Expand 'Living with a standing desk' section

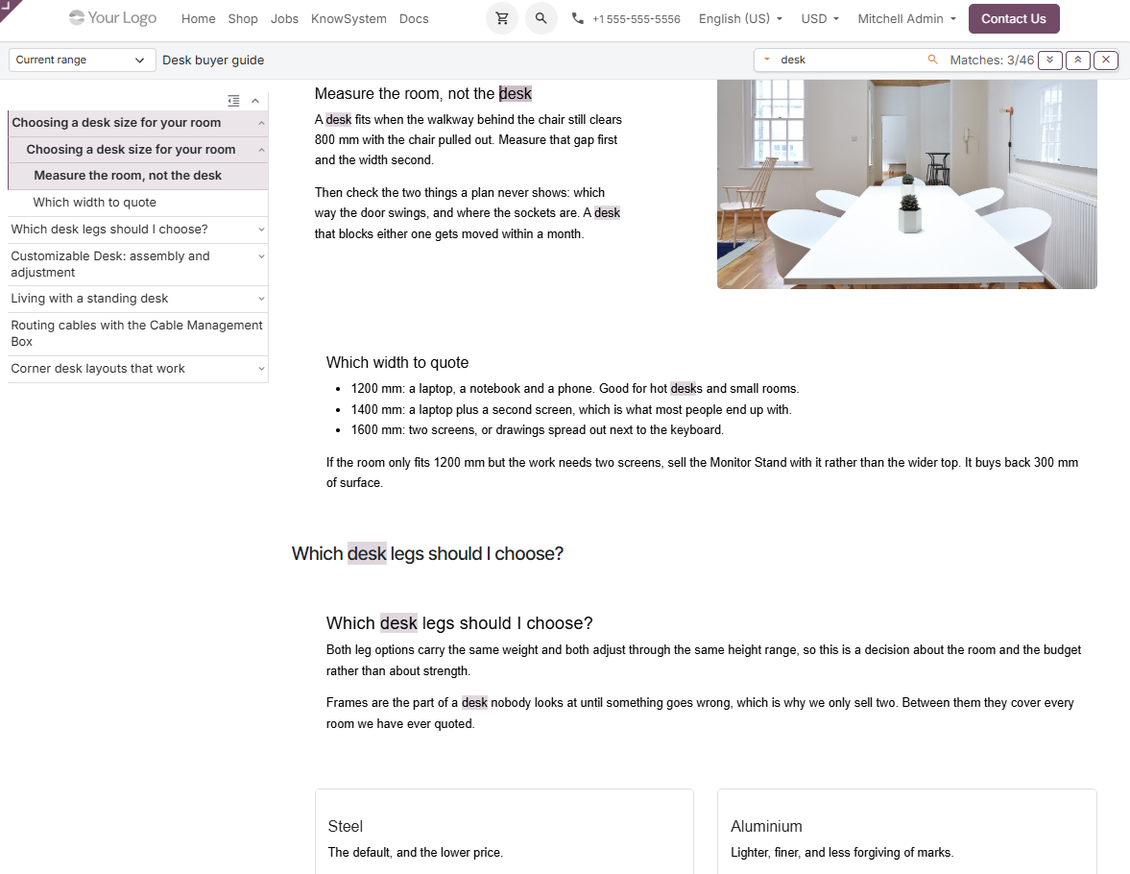(x=262, y=299)
